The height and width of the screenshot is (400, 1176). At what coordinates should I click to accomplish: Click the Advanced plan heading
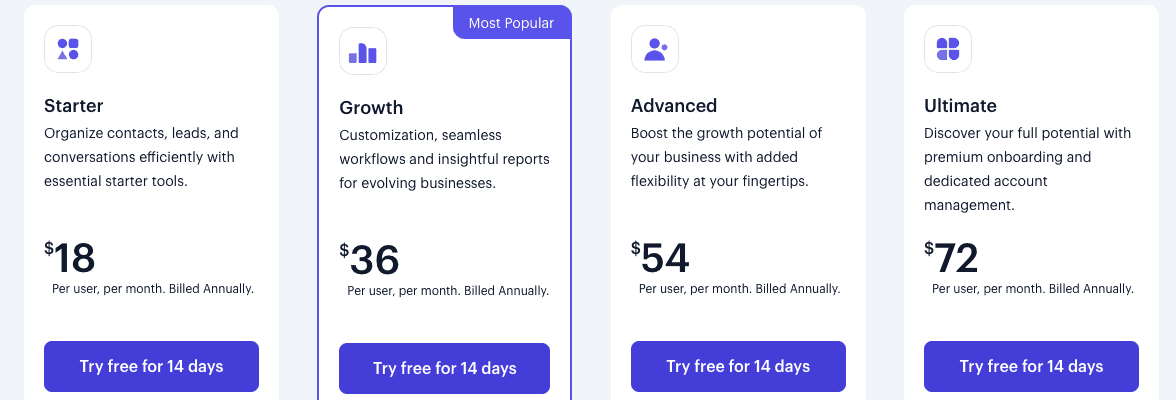(x=674, y=105)
